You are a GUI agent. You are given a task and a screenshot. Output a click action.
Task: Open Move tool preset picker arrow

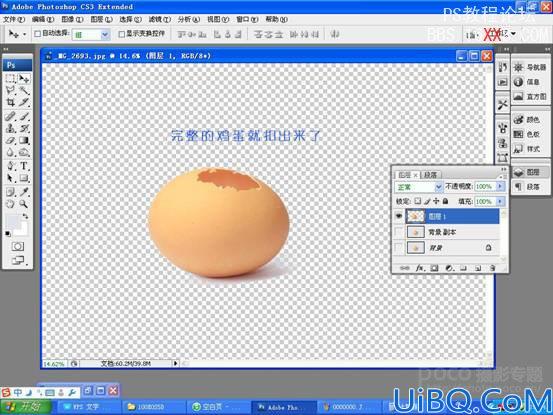click(x=24, y=34)
